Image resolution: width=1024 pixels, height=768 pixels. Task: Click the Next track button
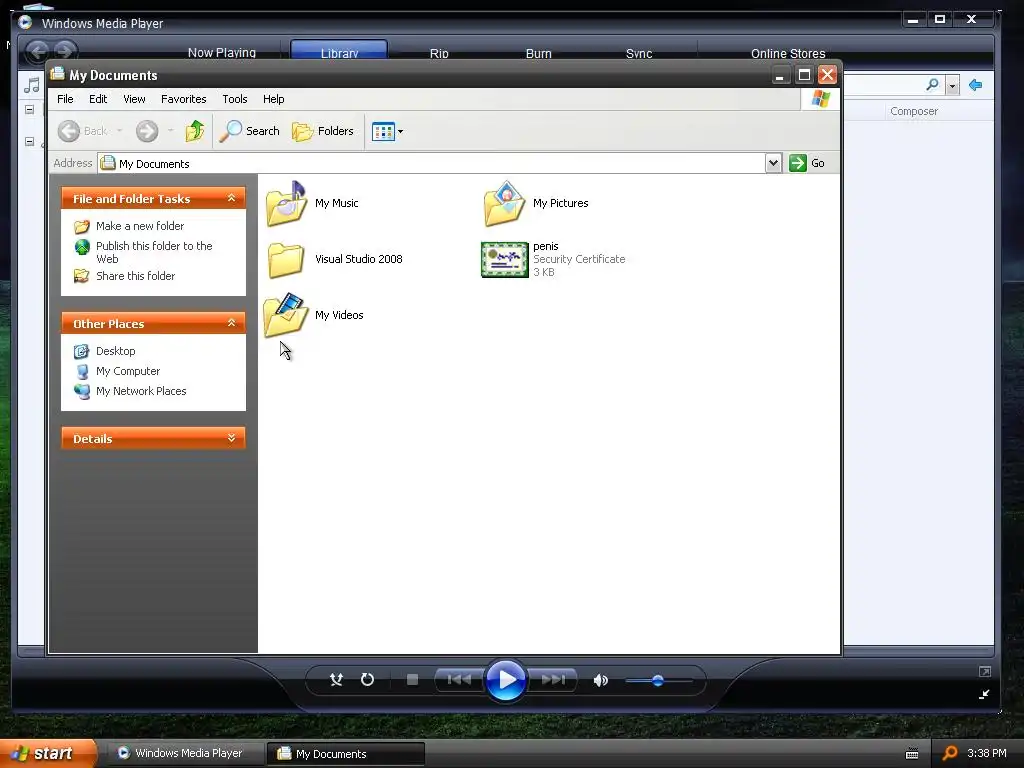coord(552,680)
